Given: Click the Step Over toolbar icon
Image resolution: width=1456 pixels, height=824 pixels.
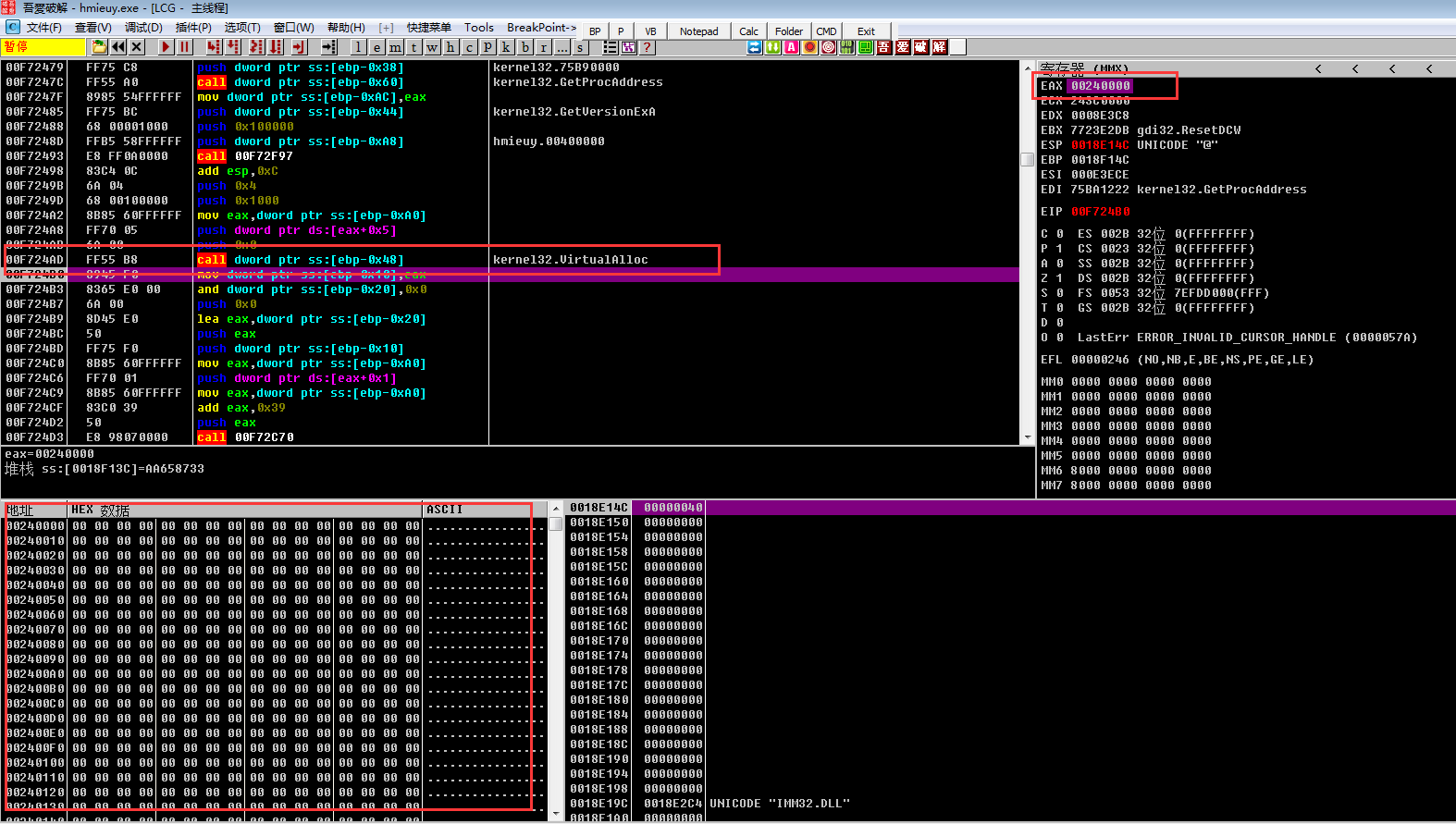Looking at the screenshot, I should pos(234,47).
